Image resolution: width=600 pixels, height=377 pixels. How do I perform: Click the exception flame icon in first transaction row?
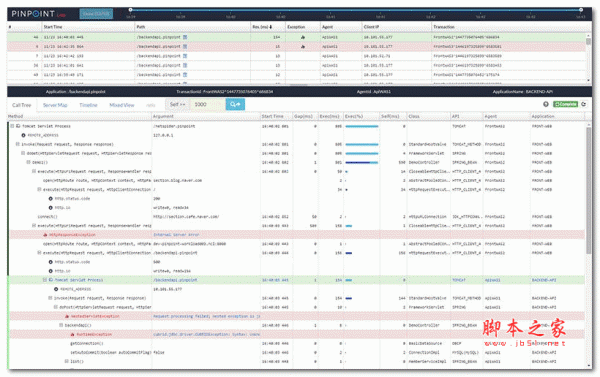[x=303, y=37]
